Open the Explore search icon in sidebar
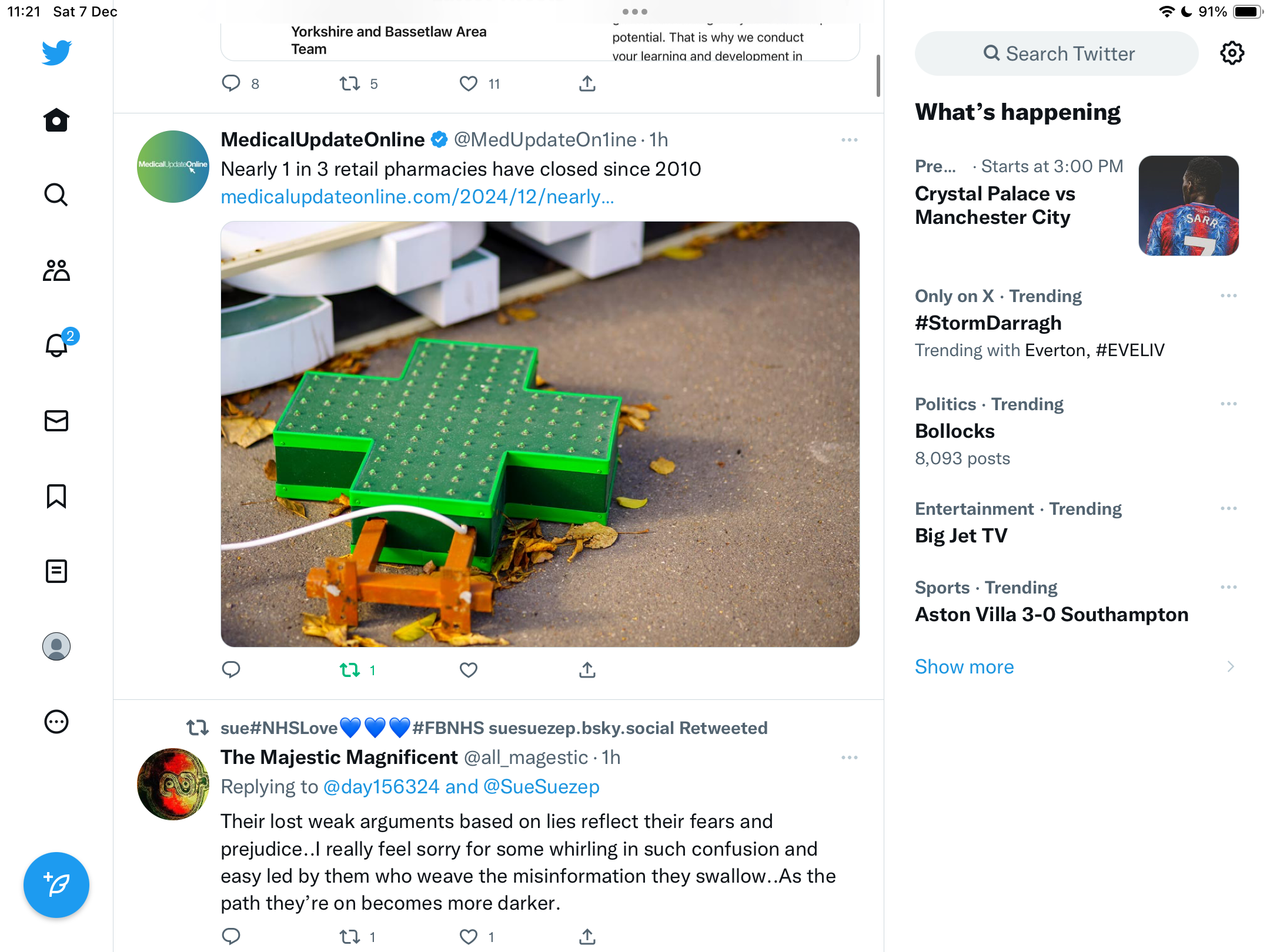 [56, 195]
